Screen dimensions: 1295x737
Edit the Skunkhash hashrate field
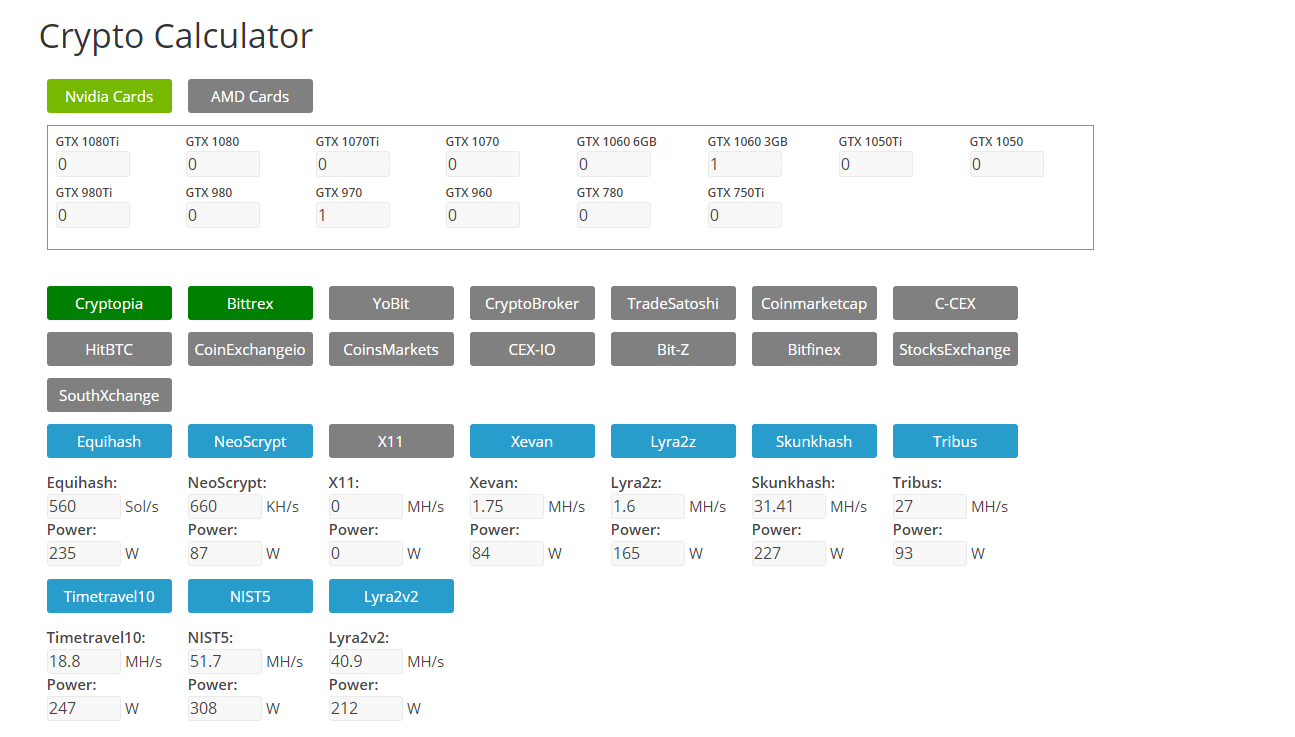789,506
